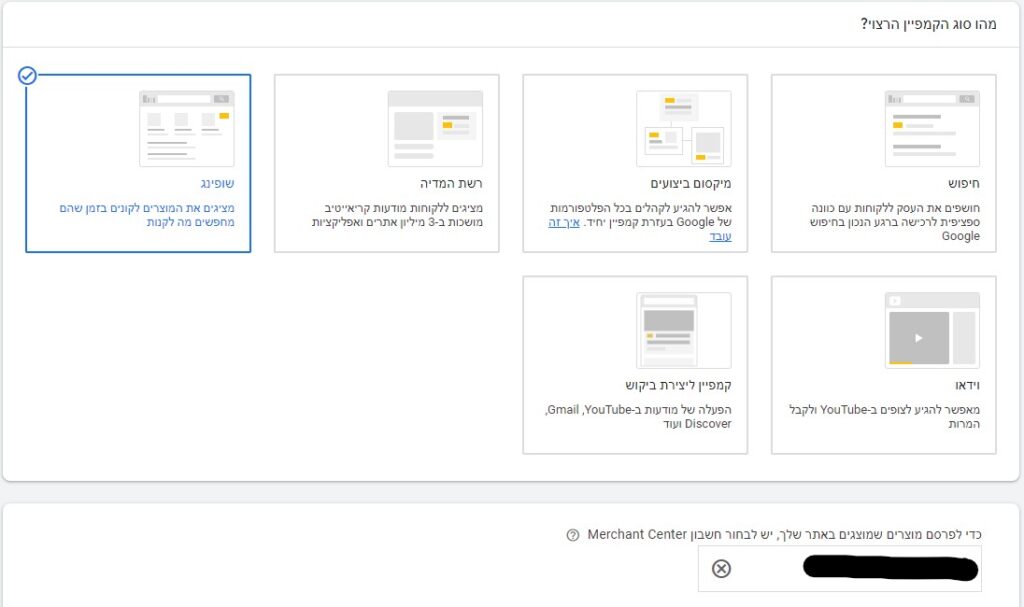Click the Shopping description מציגים את המוצרים
Image resolution: width=1024 pixels, height=607 pixels.
(x=147, y=215)
